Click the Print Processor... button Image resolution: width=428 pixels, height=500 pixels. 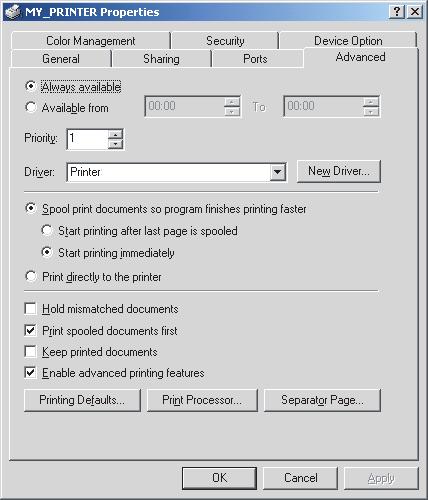(x=202, y=400)
